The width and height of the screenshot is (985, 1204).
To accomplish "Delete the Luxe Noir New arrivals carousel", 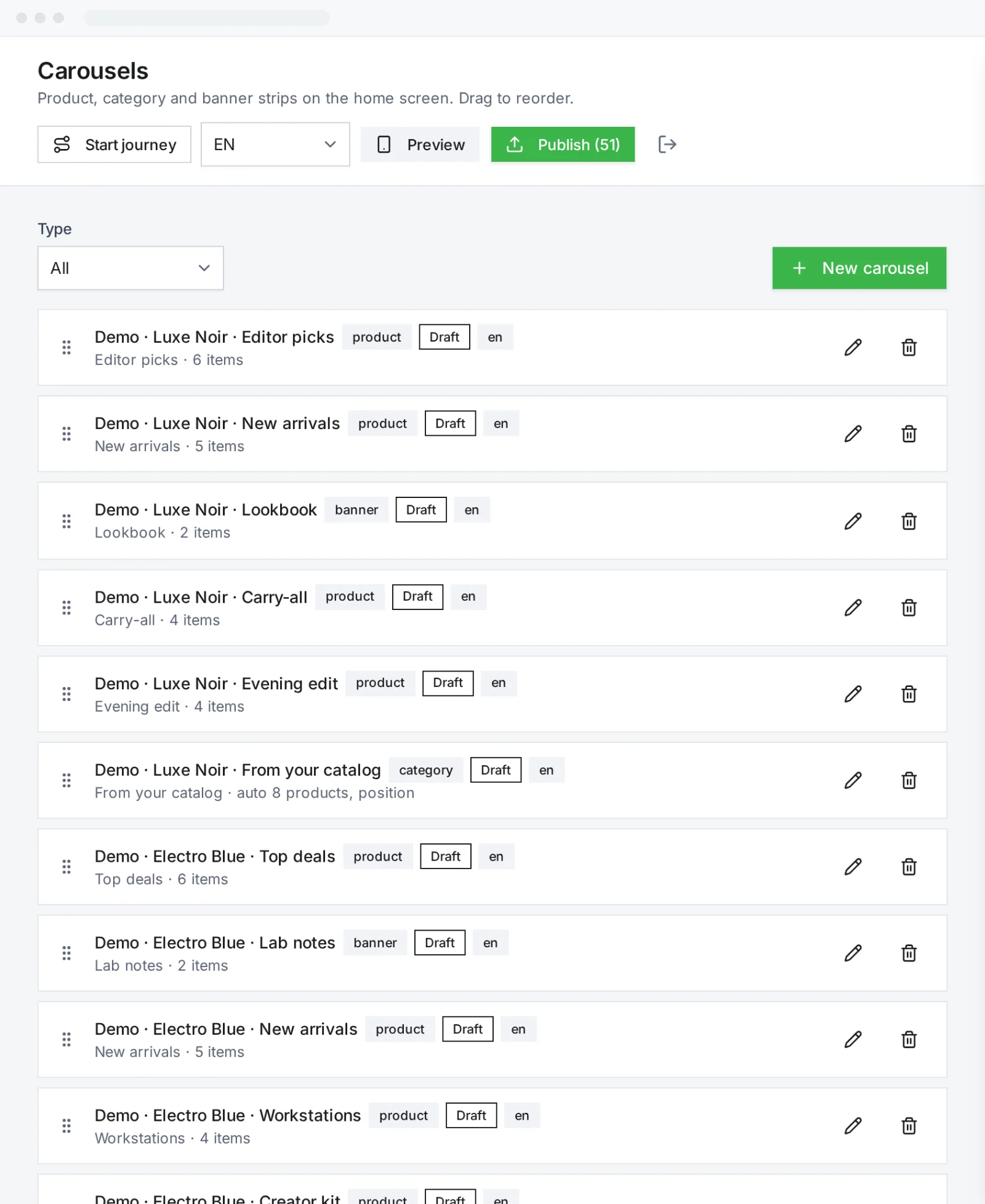I will [909, 434].
